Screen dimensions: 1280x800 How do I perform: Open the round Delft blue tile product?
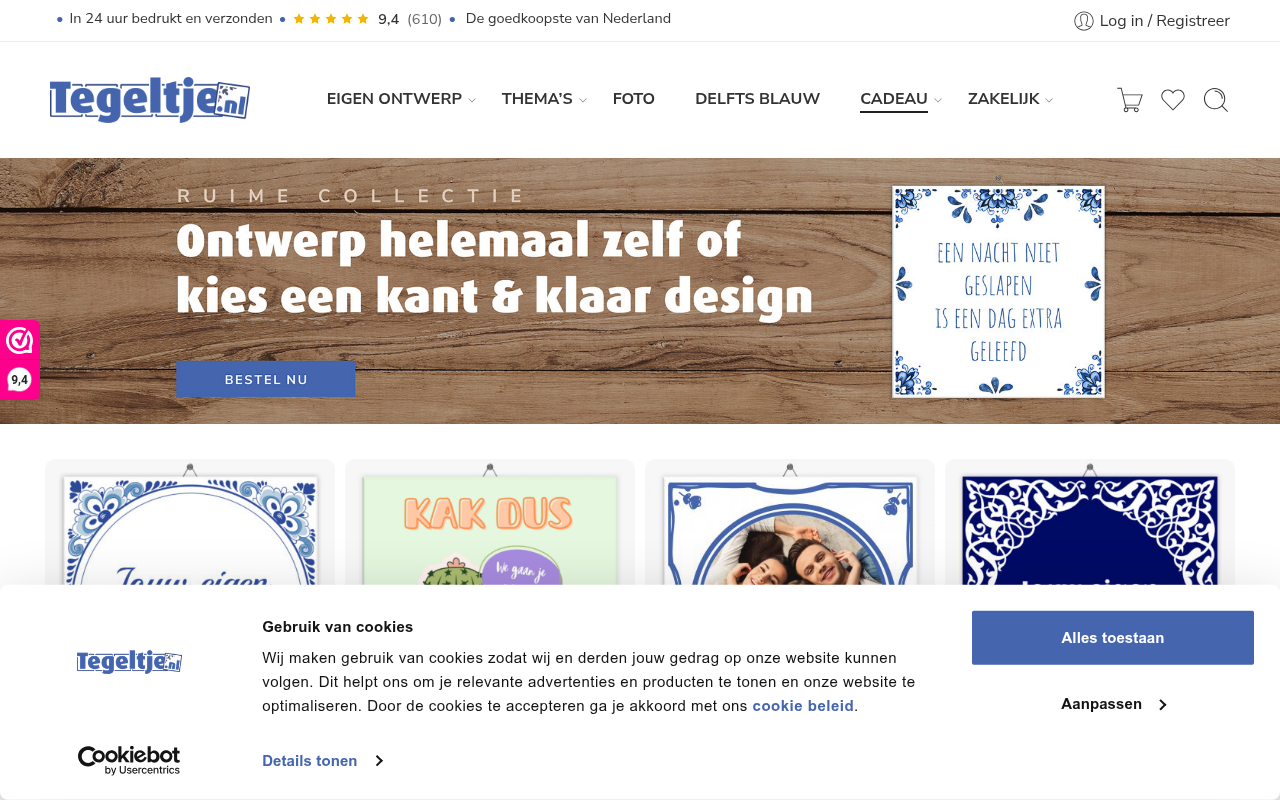point(190,522)
